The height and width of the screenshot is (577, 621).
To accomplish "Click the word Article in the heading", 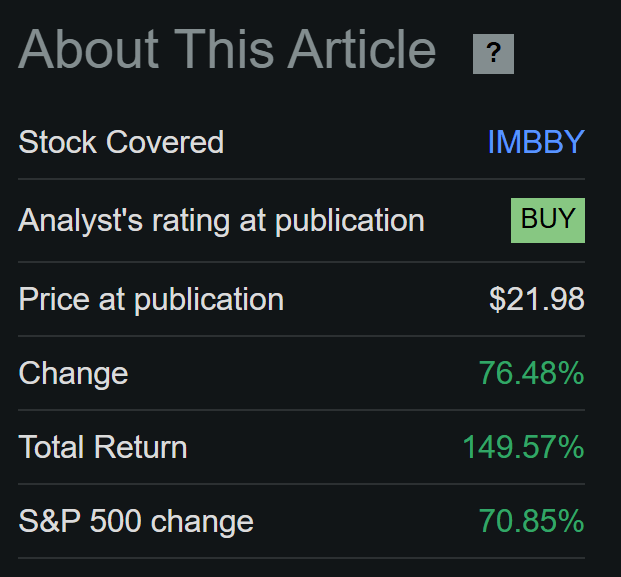I will pyautogui.click(x=362, y=50).
